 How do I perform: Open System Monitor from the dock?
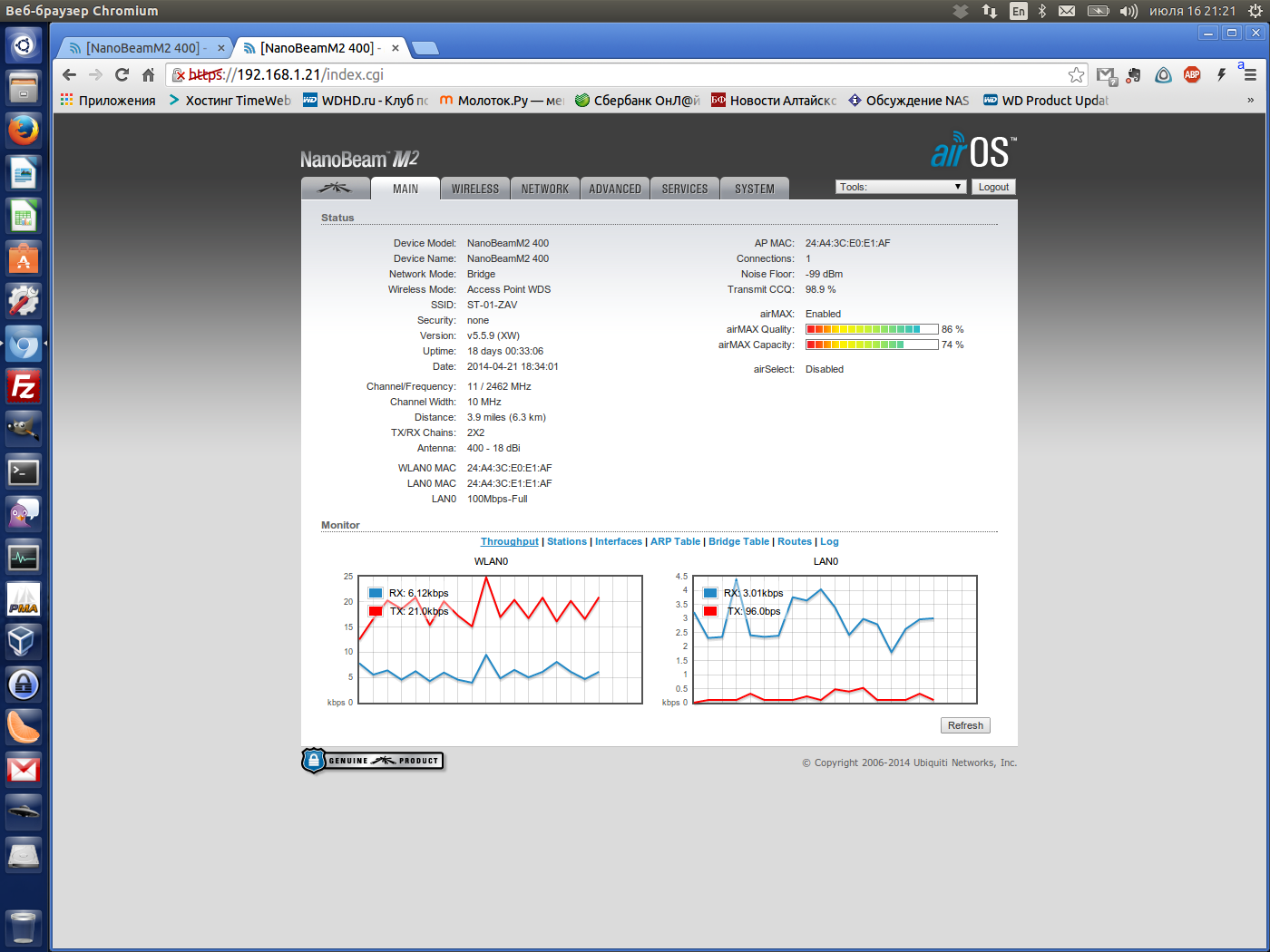click(24, 557)
